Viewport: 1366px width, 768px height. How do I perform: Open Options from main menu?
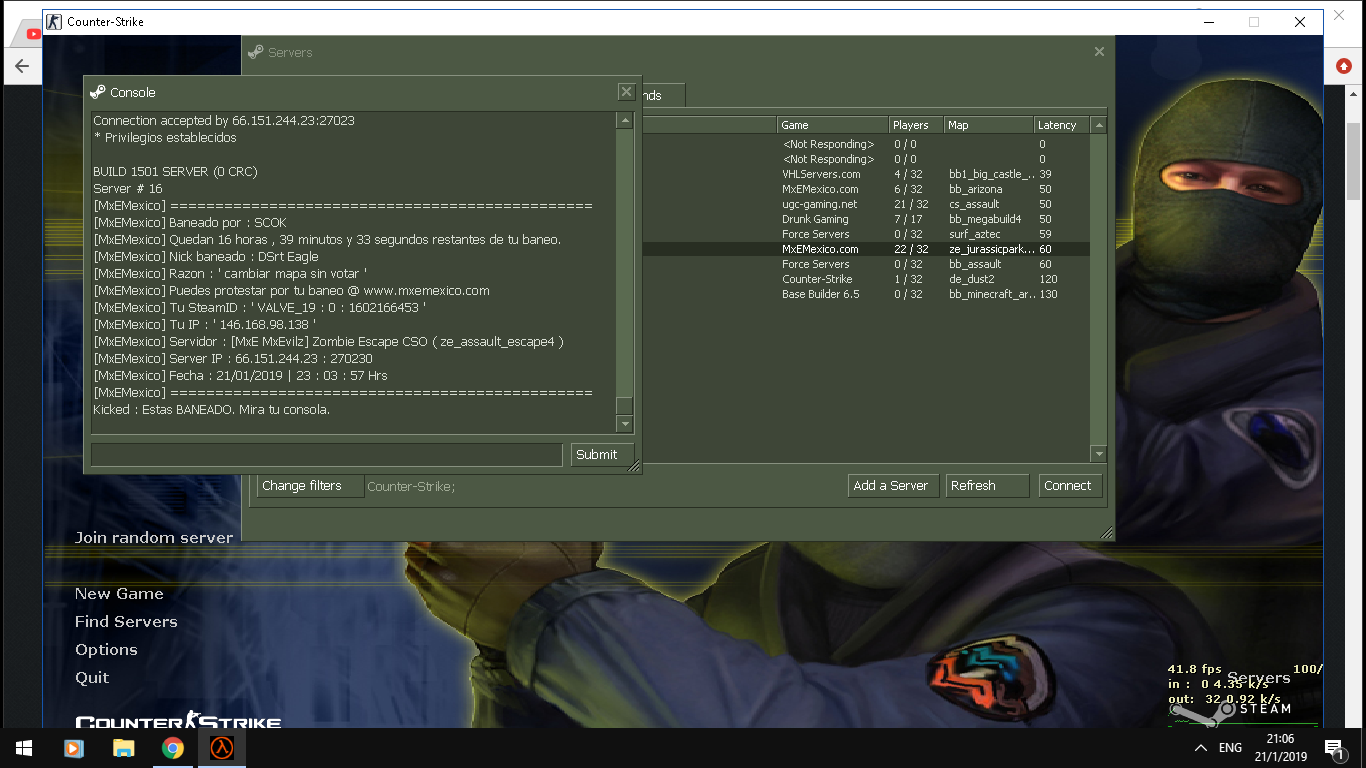pyautogui.click(x=106, y=649)
